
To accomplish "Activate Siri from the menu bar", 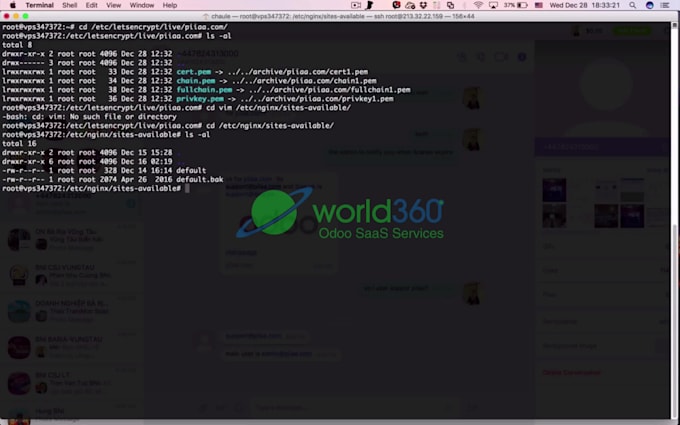I will point(649,5).
